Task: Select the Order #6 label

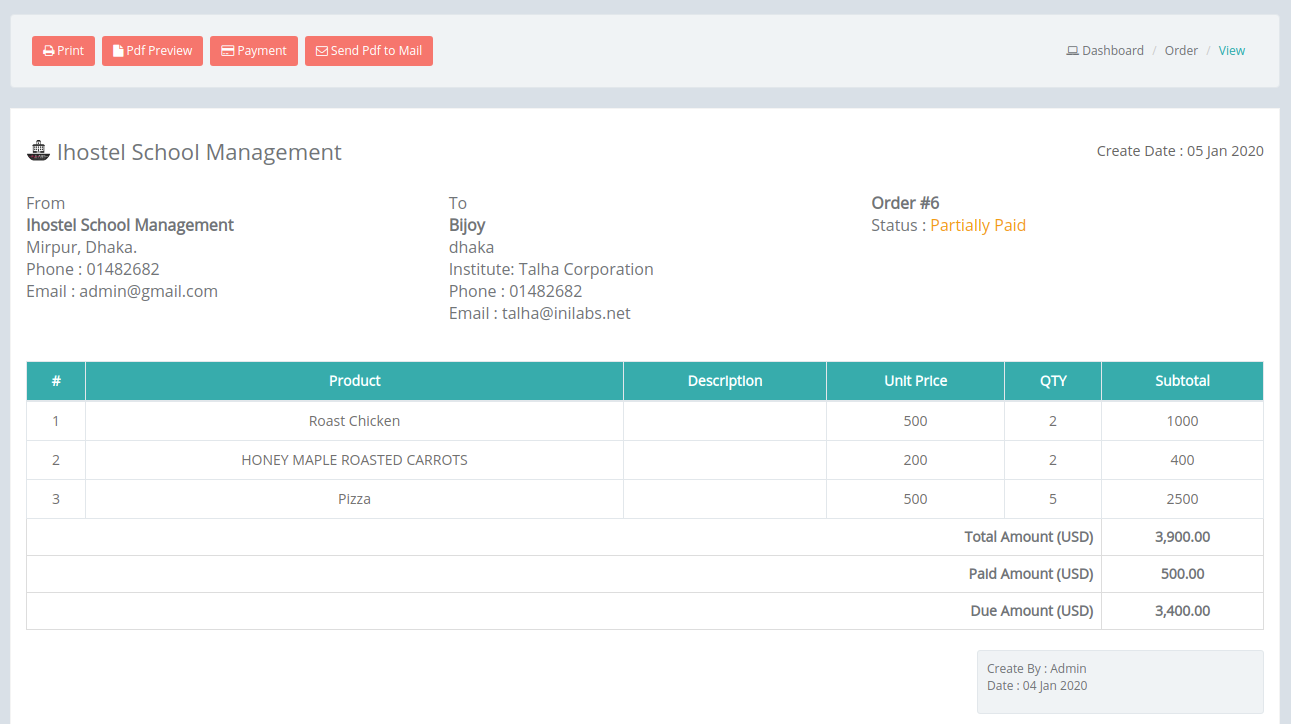Action: [905, 203]
